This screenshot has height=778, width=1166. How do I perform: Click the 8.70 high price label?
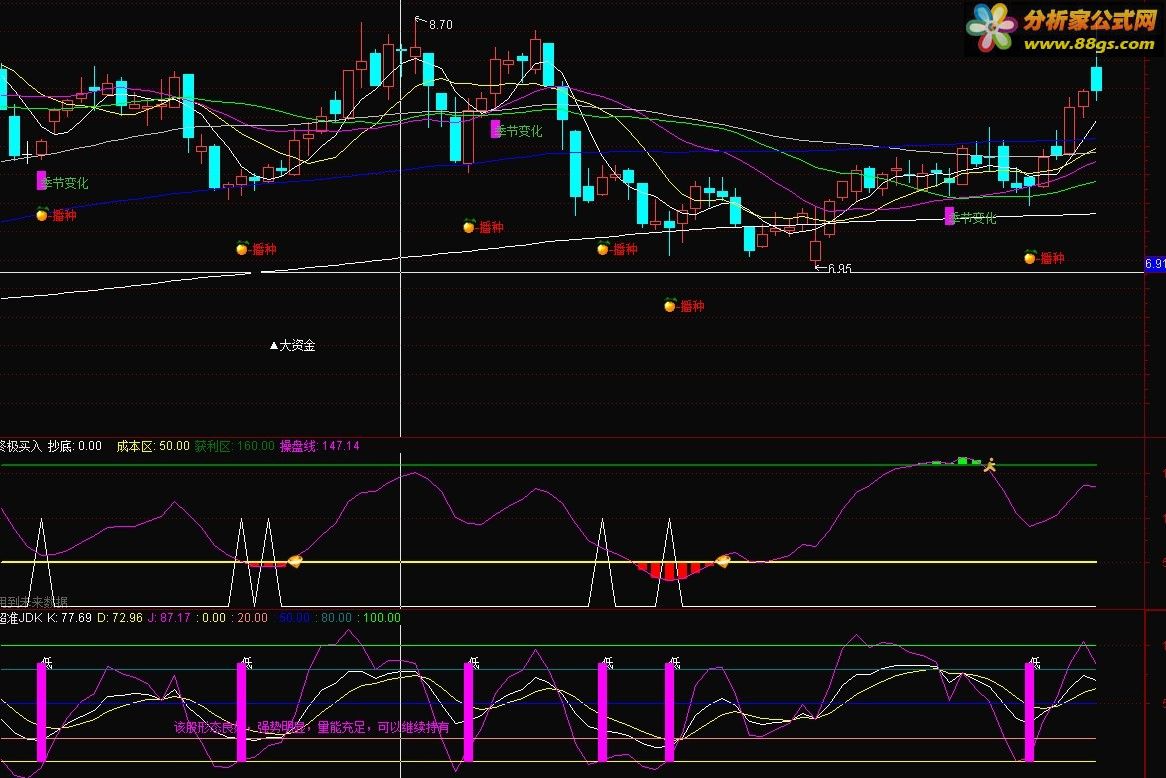pos(440,25)
